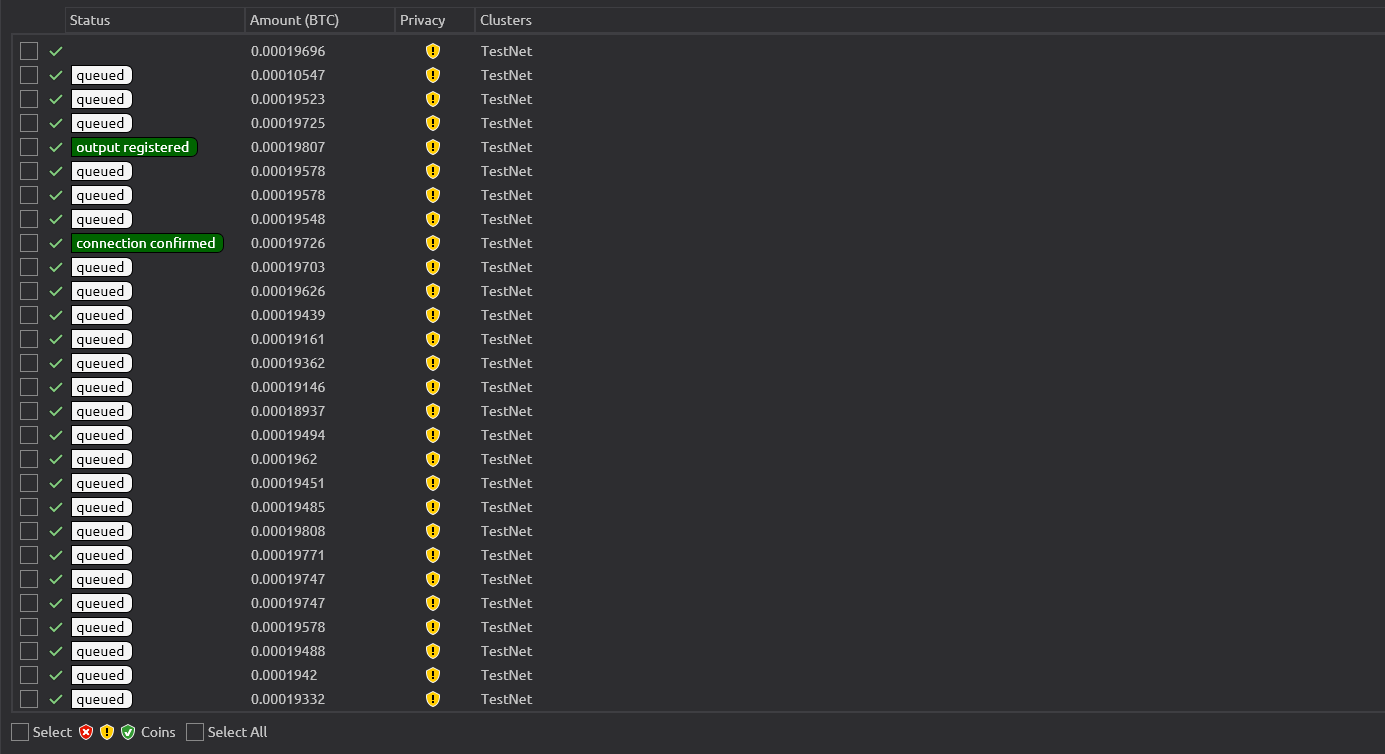Viewport: 1385px width, 754px height.
Task: Click the privacy shield icon for 0.00019488
Action: tap(433, 651)
